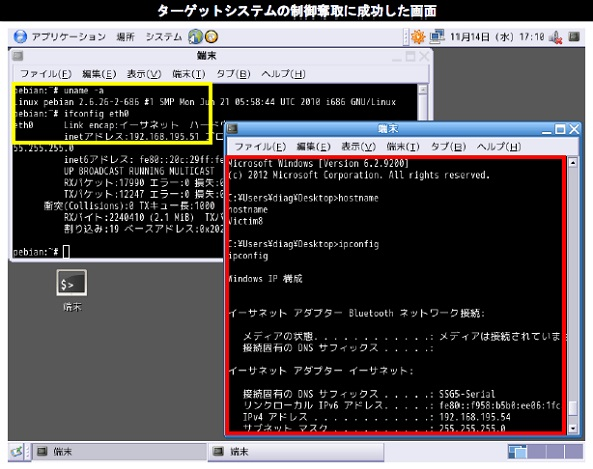
Task: Select second 端末 taskbar button
Action: pyautogui.click(x=296, y=451)
